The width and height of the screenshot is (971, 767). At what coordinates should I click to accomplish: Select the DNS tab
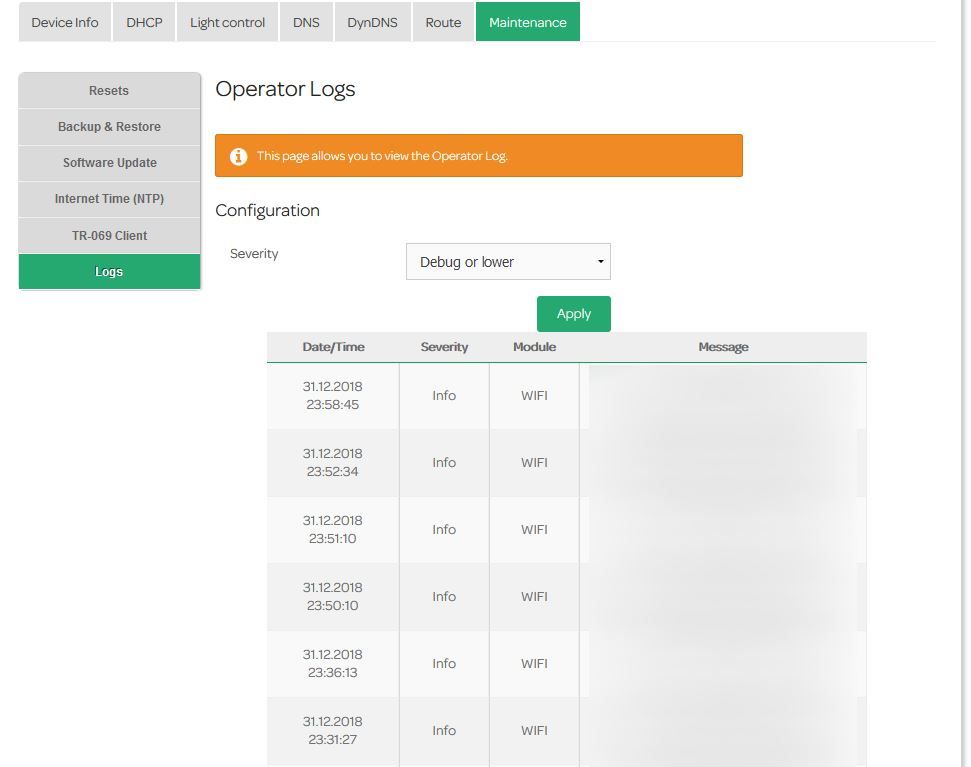(x=306, y=22)
